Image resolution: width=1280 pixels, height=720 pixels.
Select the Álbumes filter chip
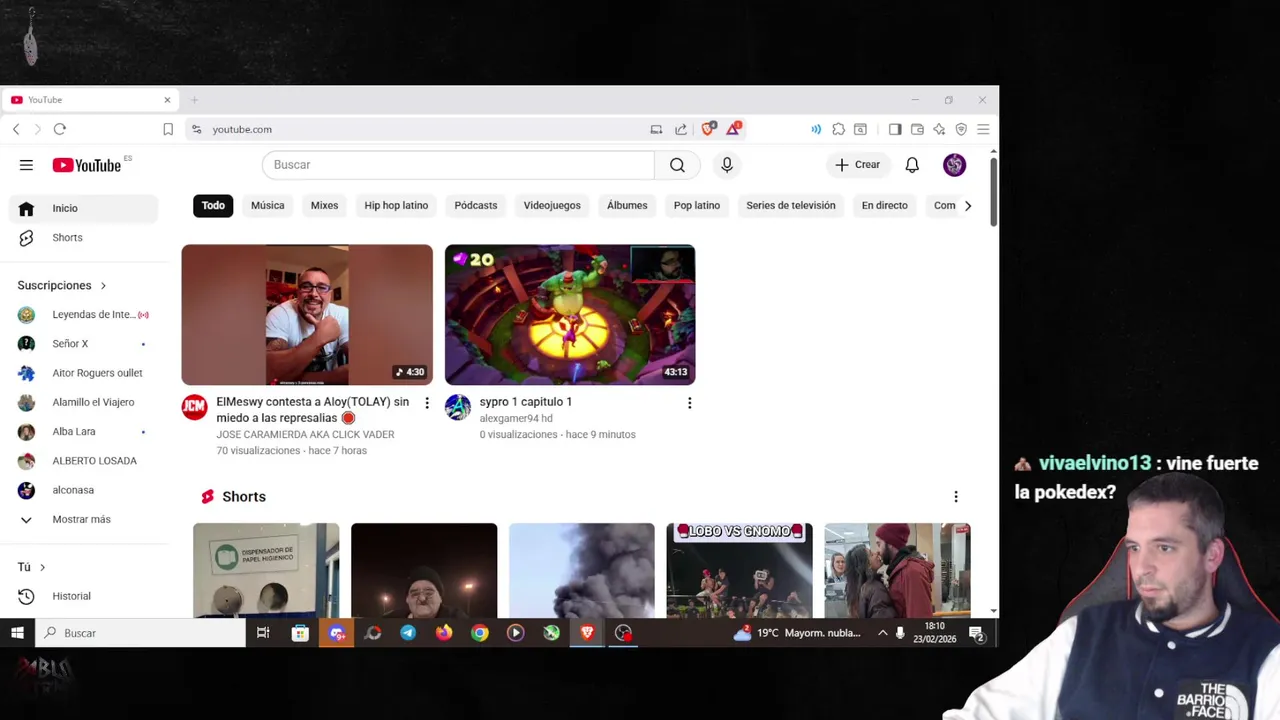tap(627, 205)
